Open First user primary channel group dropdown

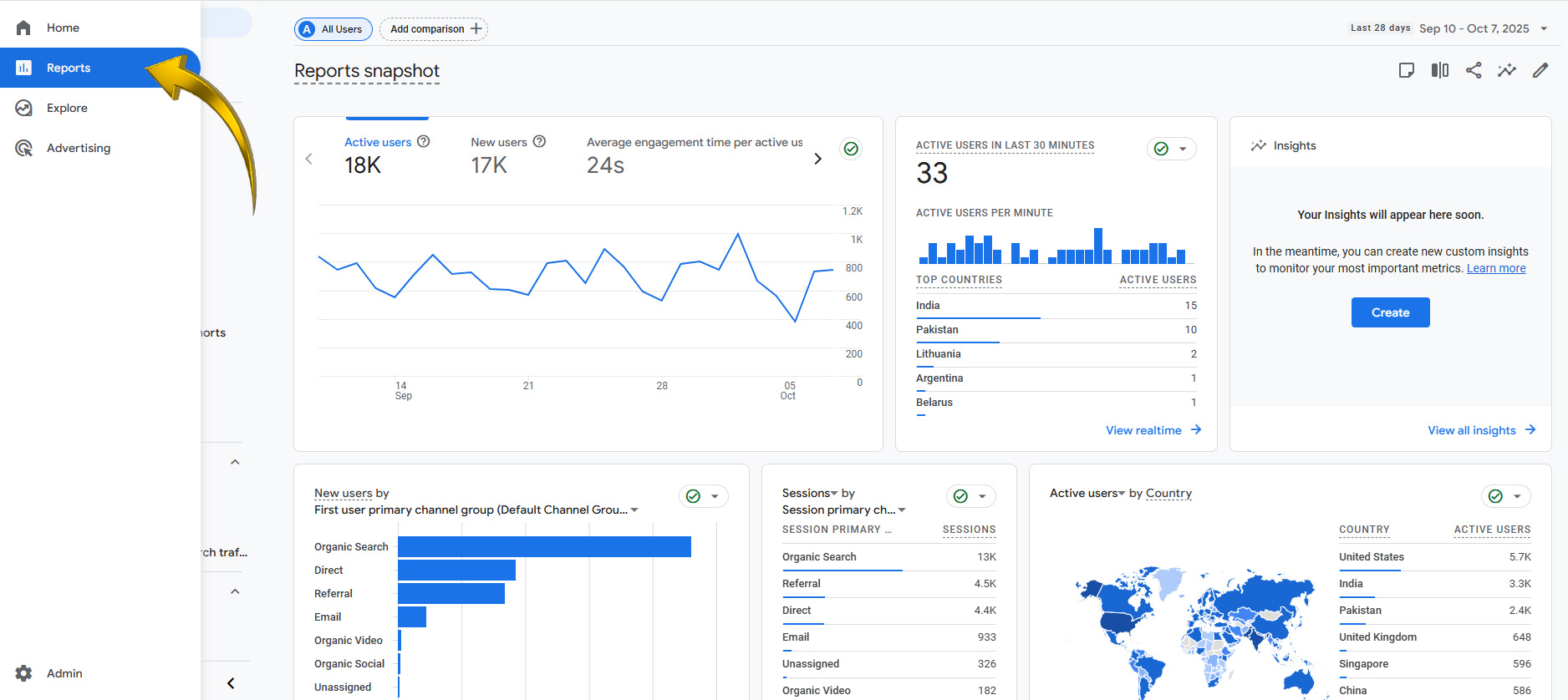[634, 510]
